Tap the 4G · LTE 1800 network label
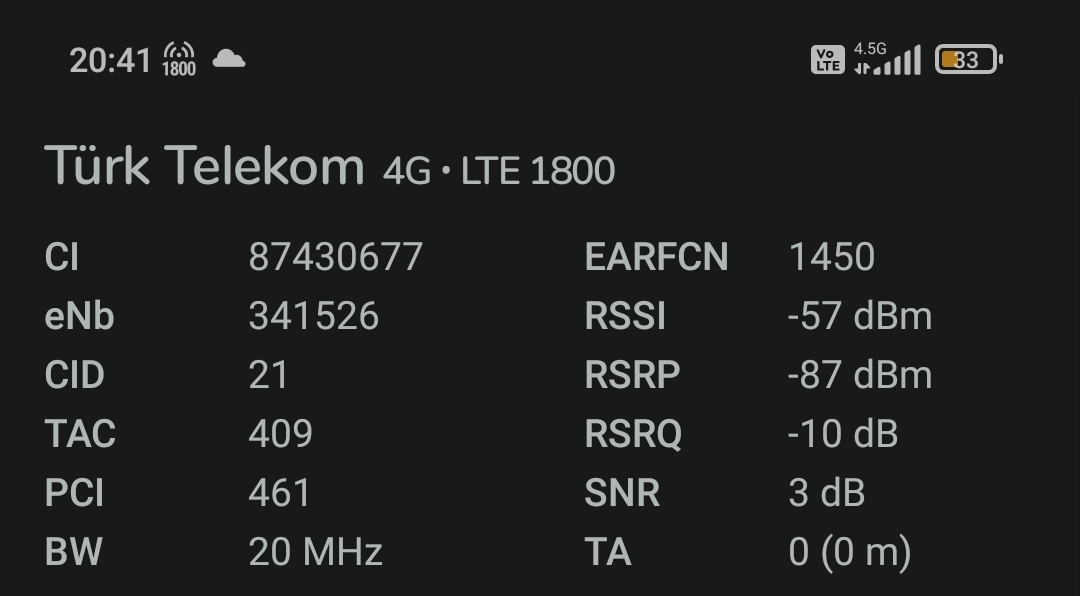 tap(499, 171)
